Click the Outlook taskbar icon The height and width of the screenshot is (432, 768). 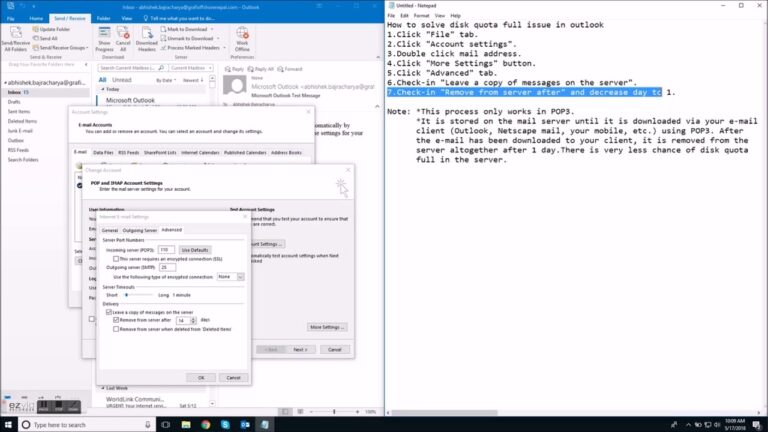[x=245, y=425]
